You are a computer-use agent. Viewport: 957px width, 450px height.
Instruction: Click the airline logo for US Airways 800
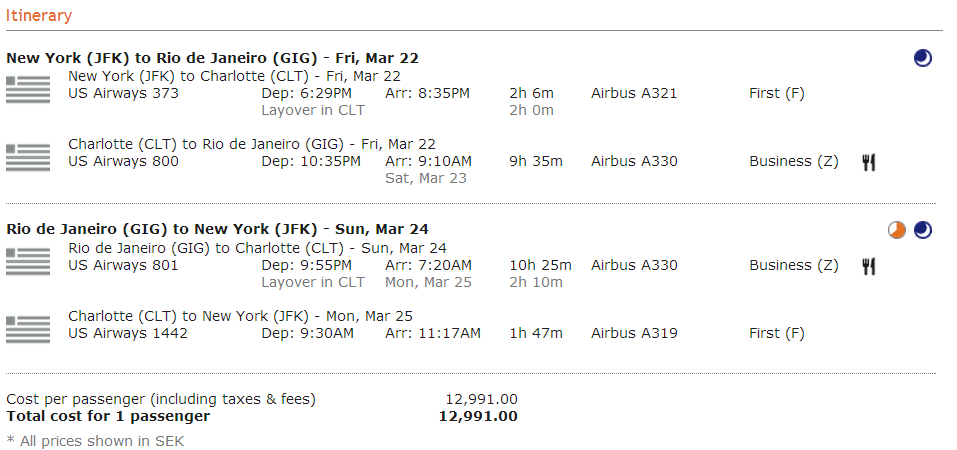28,157
